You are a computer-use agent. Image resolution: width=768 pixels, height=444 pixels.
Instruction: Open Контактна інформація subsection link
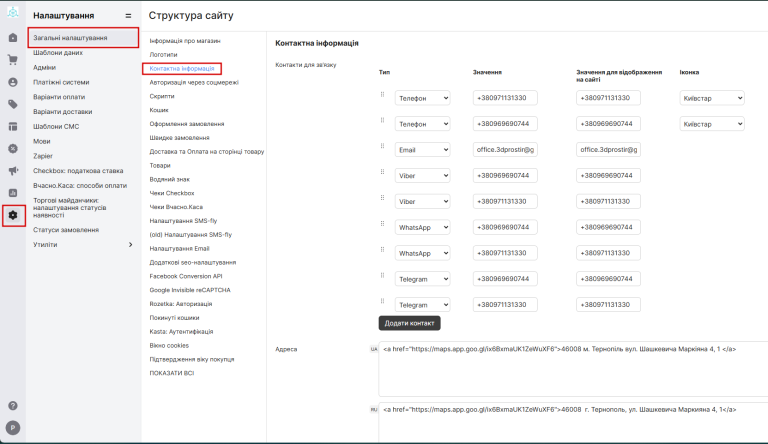click(182, 69)
